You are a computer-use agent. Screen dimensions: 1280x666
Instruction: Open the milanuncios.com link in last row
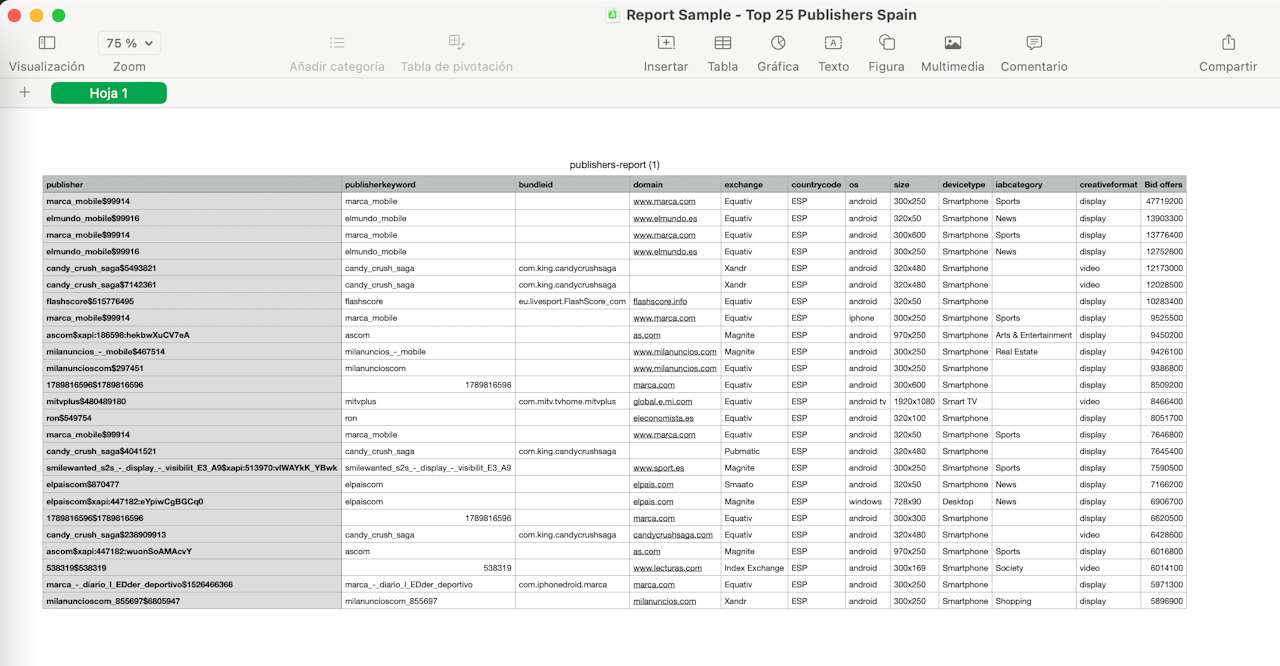coord(664,601)
